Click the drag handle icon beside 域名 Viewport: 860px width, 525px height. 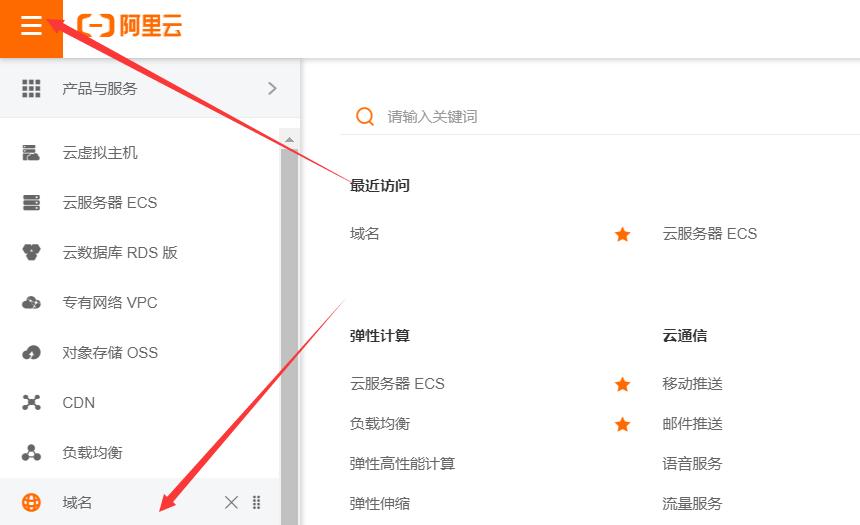[x=256, y=502]
